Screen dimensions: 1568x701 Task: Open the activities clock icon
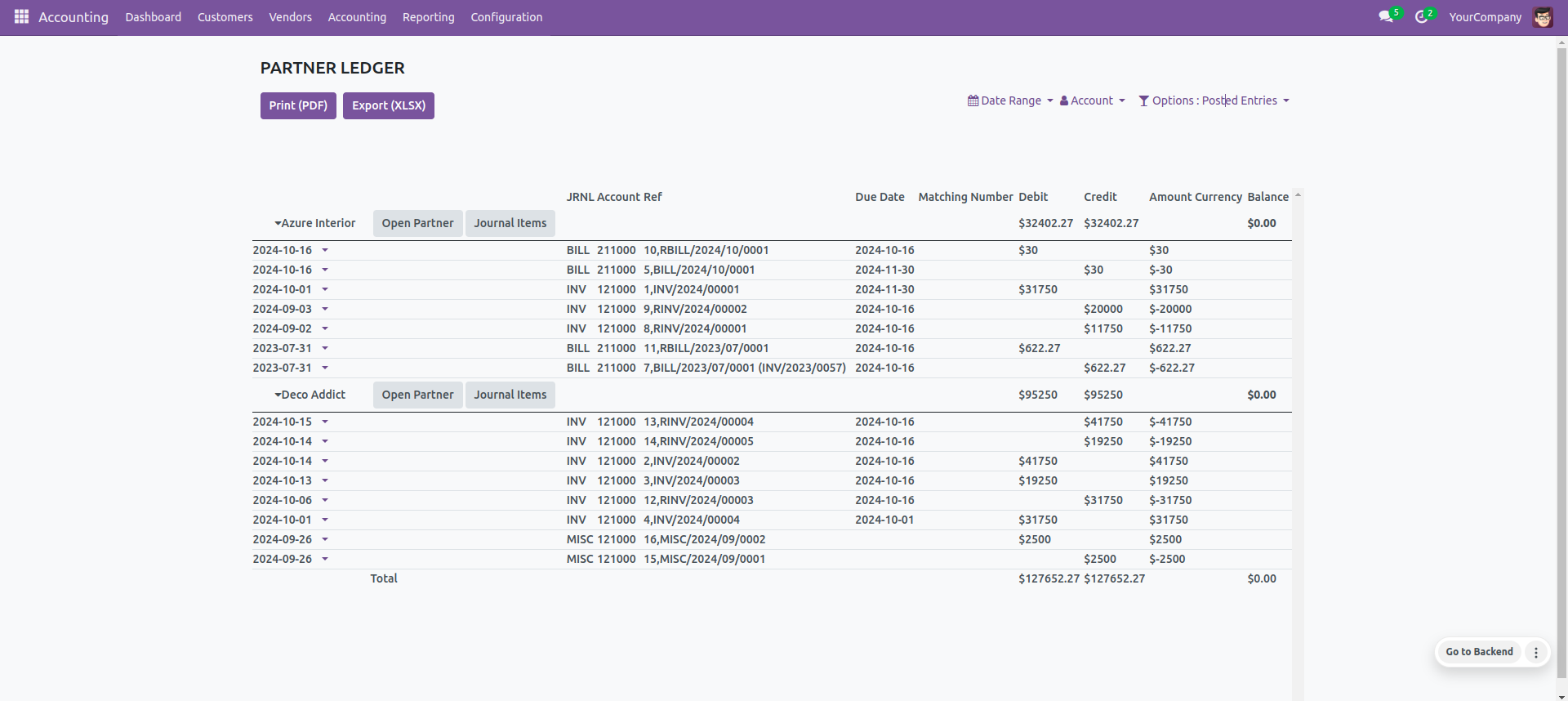coord(1421,16)
